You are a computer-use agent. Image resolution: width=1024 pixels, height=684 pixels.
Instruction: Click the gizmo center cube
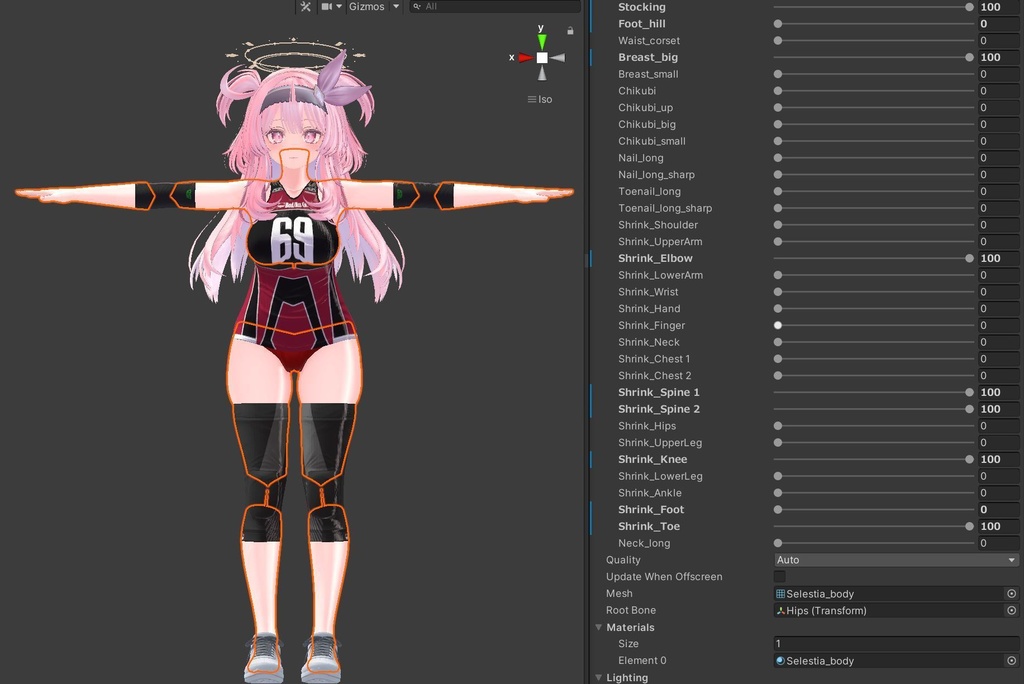(542, 57)
